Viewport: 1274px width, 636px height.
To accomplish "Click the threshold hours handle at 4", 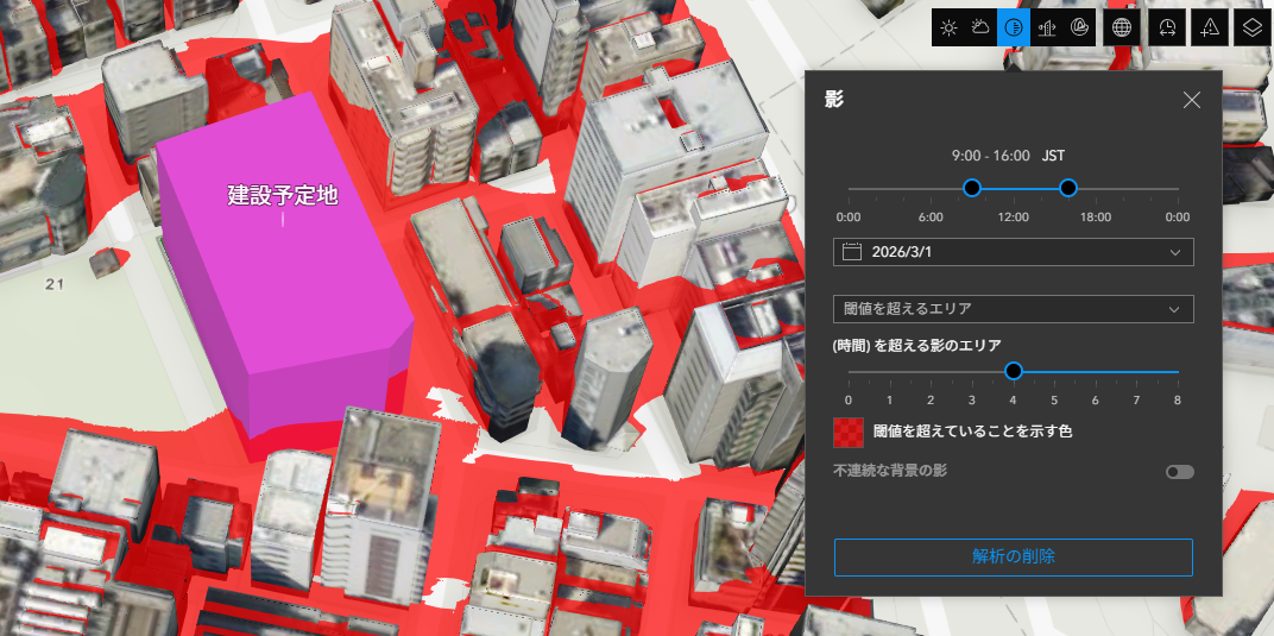I will point(1013,372).
